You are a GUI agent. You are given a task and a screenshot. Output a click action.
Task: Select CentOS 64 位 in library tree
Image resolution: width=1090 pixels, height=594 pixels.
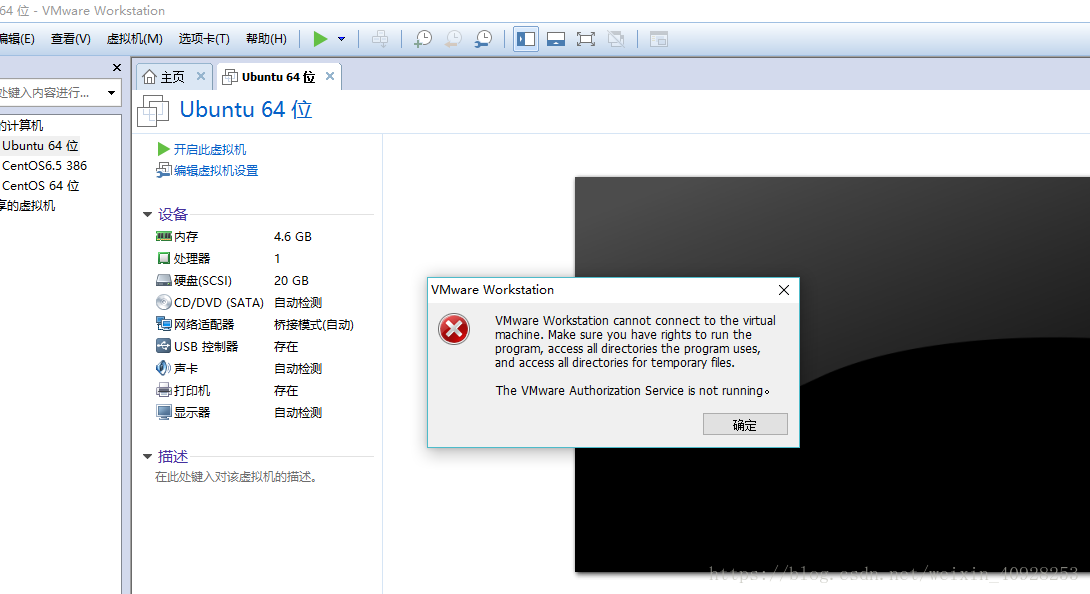click(x=40, y=186)
